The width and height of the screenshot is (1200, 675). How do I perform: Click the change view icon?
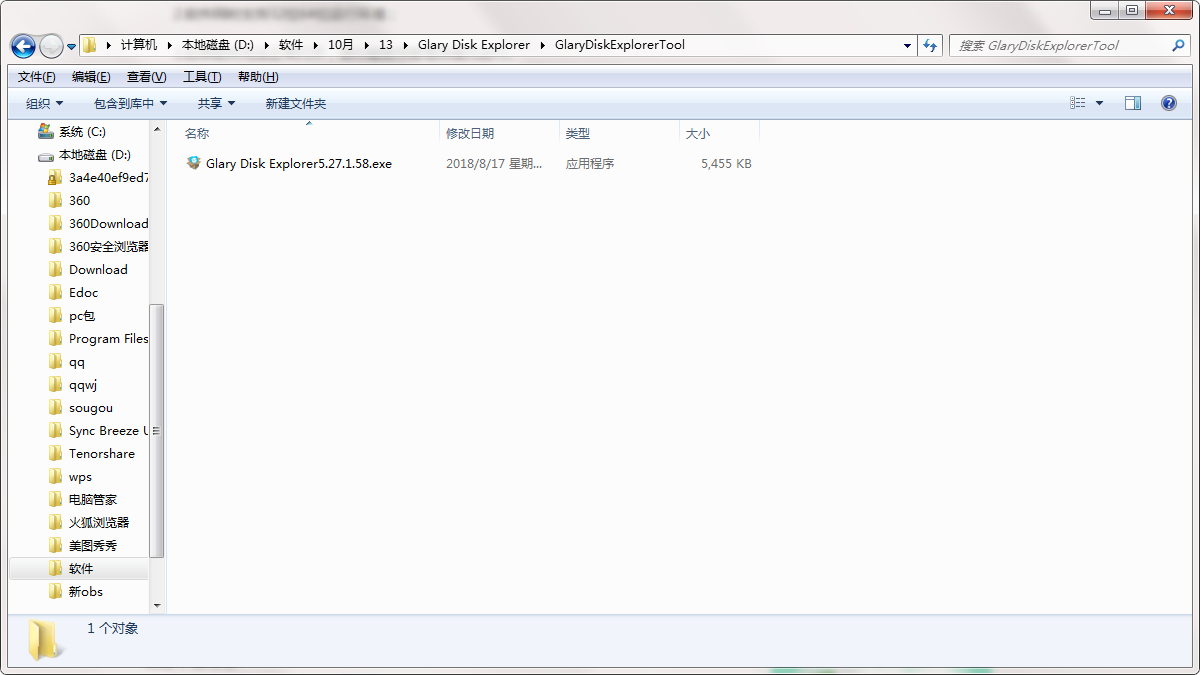pos(1077,103)
